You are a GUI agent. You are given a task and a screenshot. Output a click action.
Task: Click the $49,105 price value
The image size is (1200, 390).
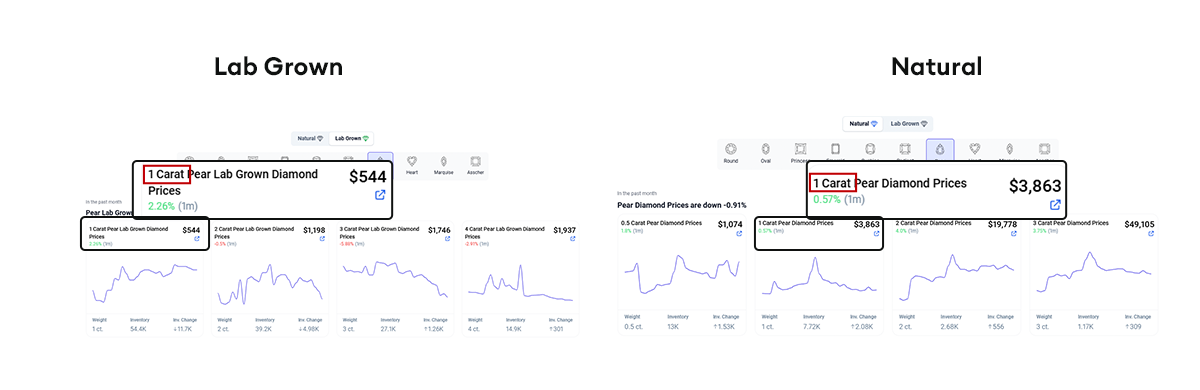coord(1140,224)
